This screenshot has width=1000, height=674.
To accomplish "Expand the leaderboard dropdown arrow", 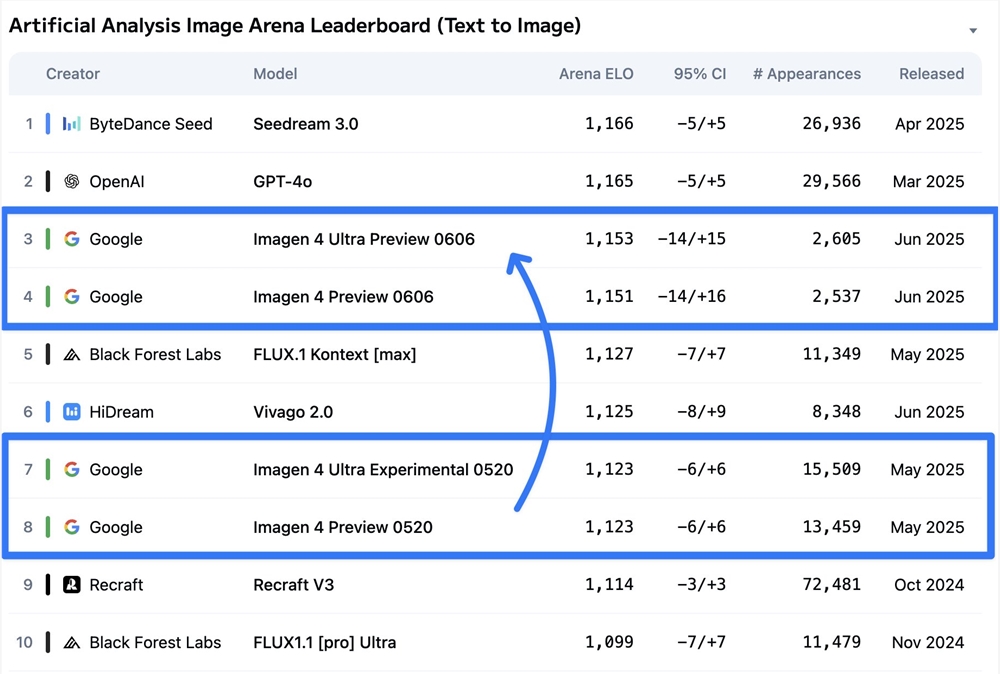I will point(973,31).
